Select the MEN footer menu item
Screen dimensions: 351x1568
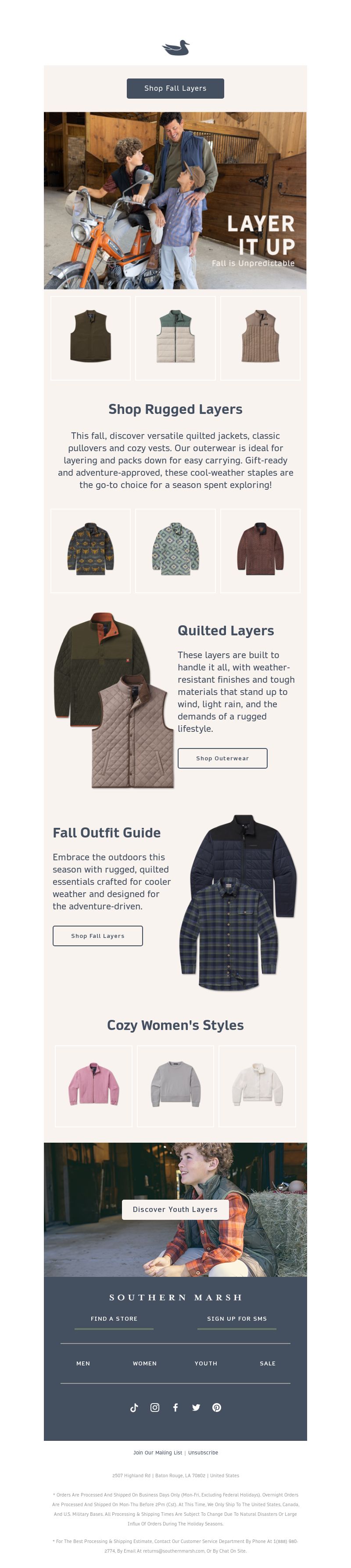pos(83,1364)
